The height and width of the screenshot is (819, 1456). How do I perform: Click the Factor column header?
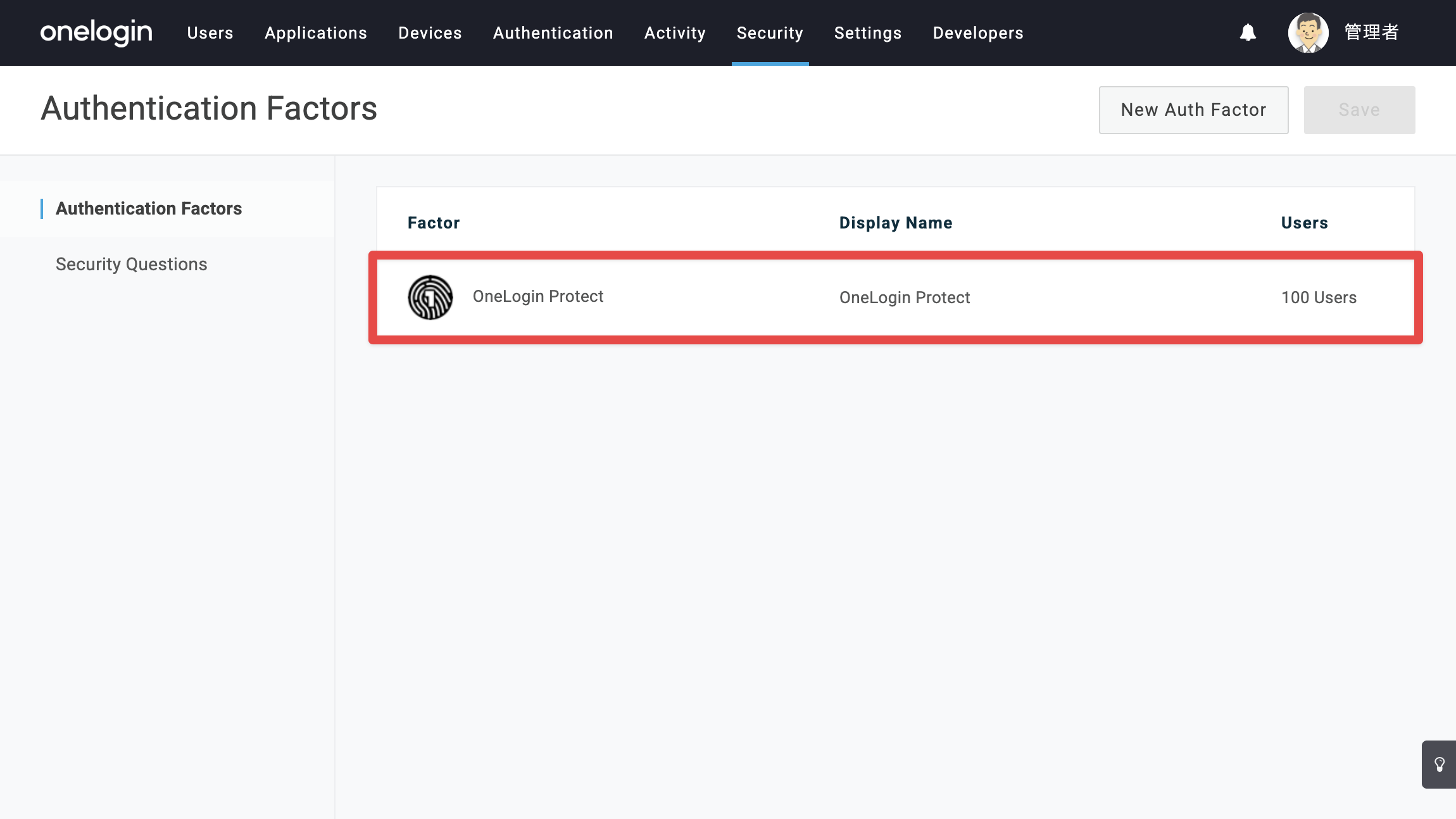pos(434,223)
